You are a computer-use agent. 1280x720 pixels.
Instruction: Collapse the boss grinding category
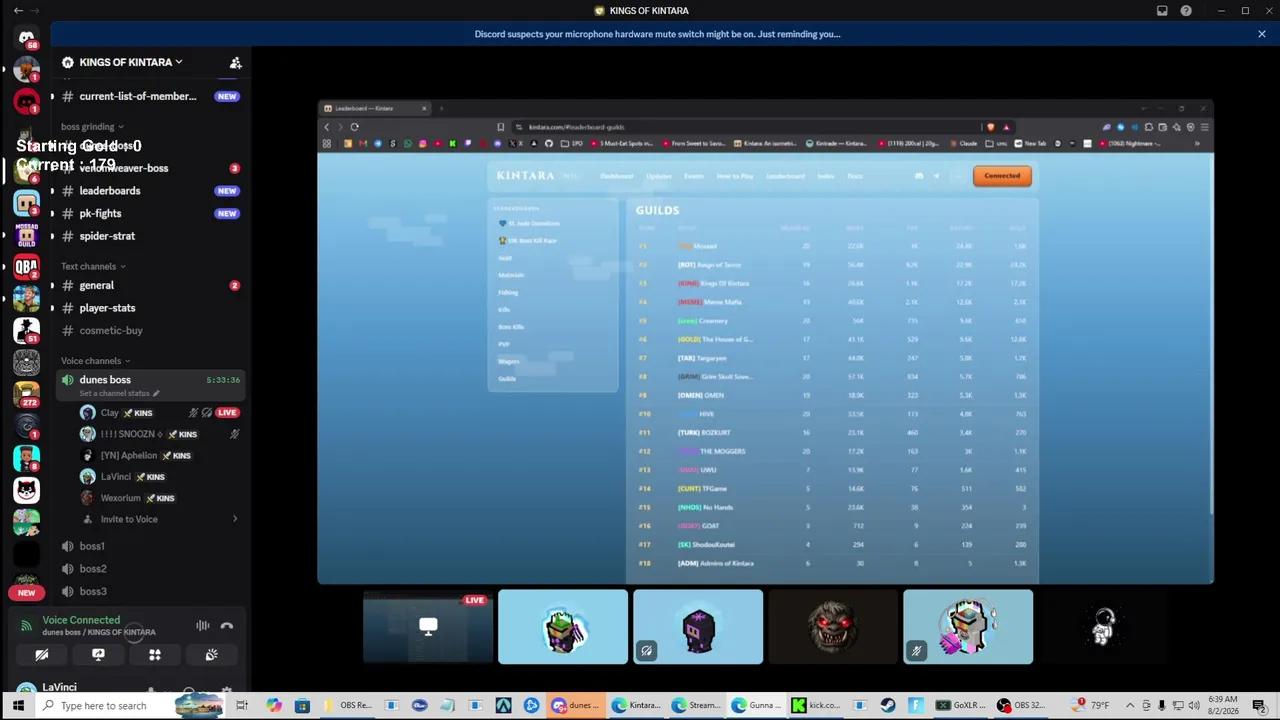coord(92,127)
